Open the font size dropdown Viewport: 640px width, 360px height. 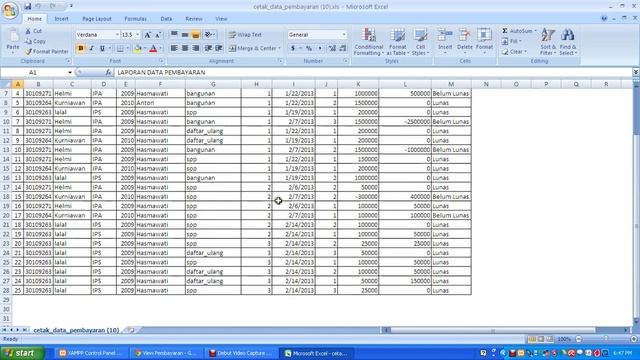point(138,35)
